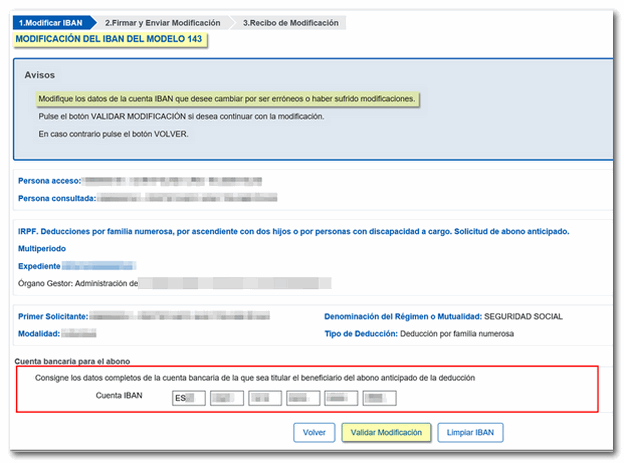
Task: Click into the fifth IBAN account field
Action: tap(341, 398)
